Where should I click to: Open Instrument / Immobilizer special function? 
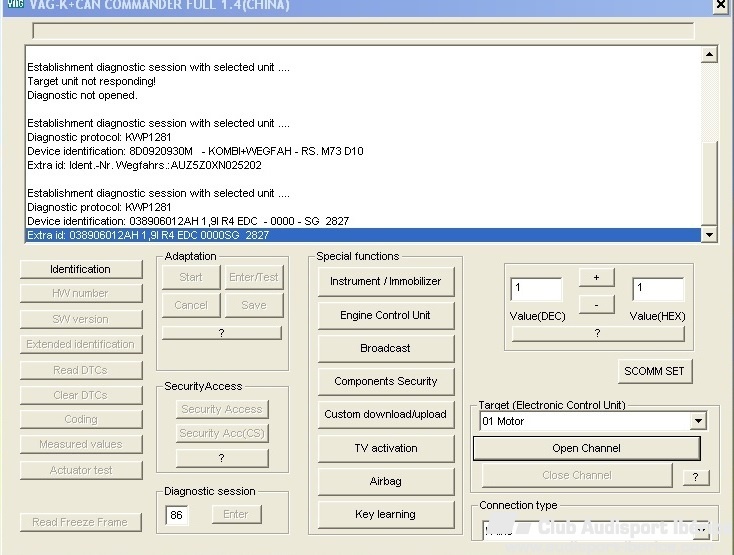pyautogui.click(x=385, y=282)
